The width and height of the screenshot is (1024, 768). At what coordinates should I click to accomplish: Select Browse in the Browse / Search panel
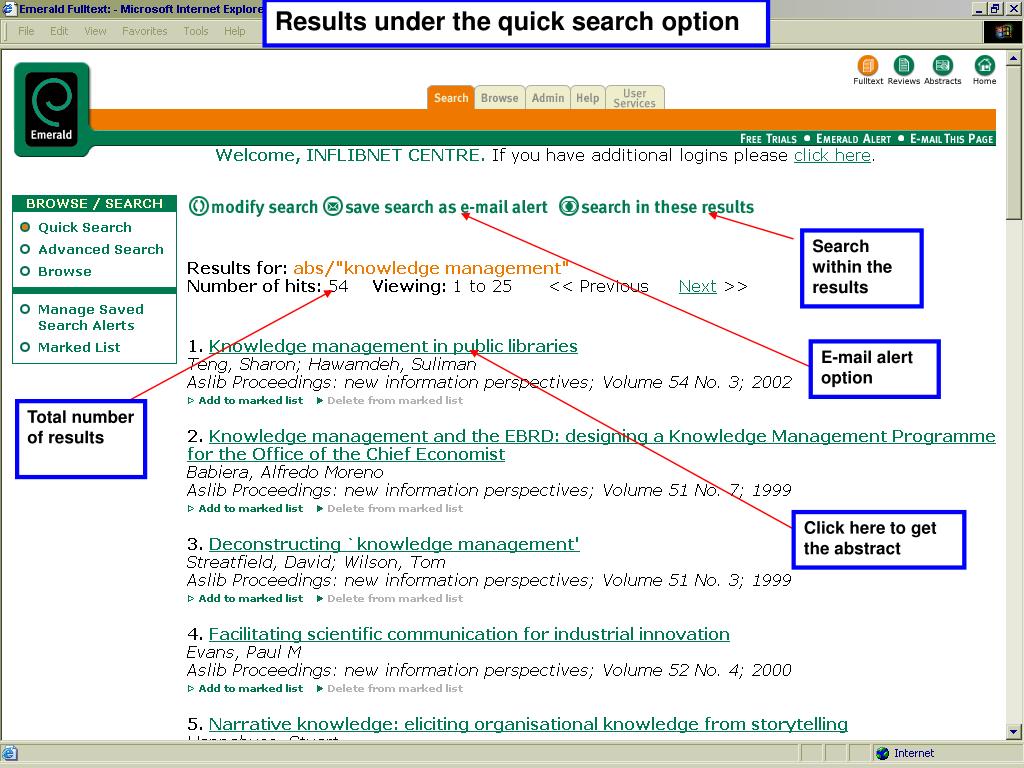(56, 271)
